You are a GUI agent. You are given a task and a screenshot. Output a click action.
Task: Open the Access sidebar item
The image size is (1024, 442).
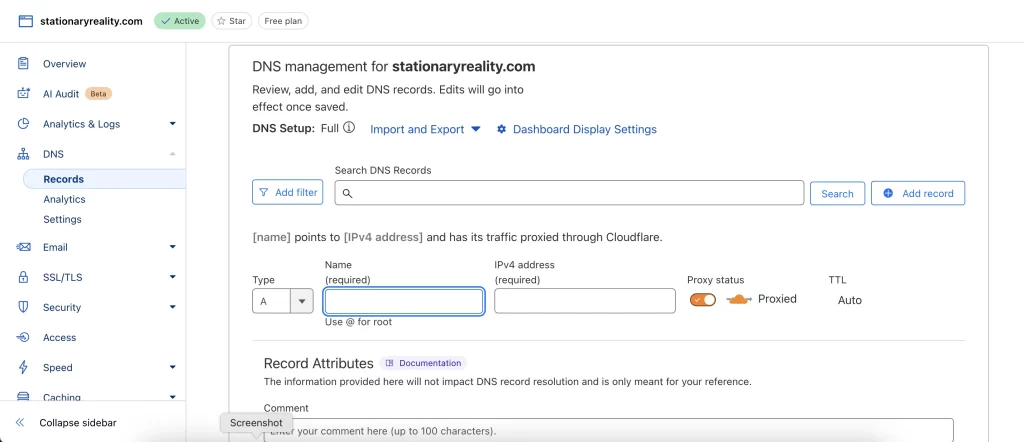[x=59, y=337]
